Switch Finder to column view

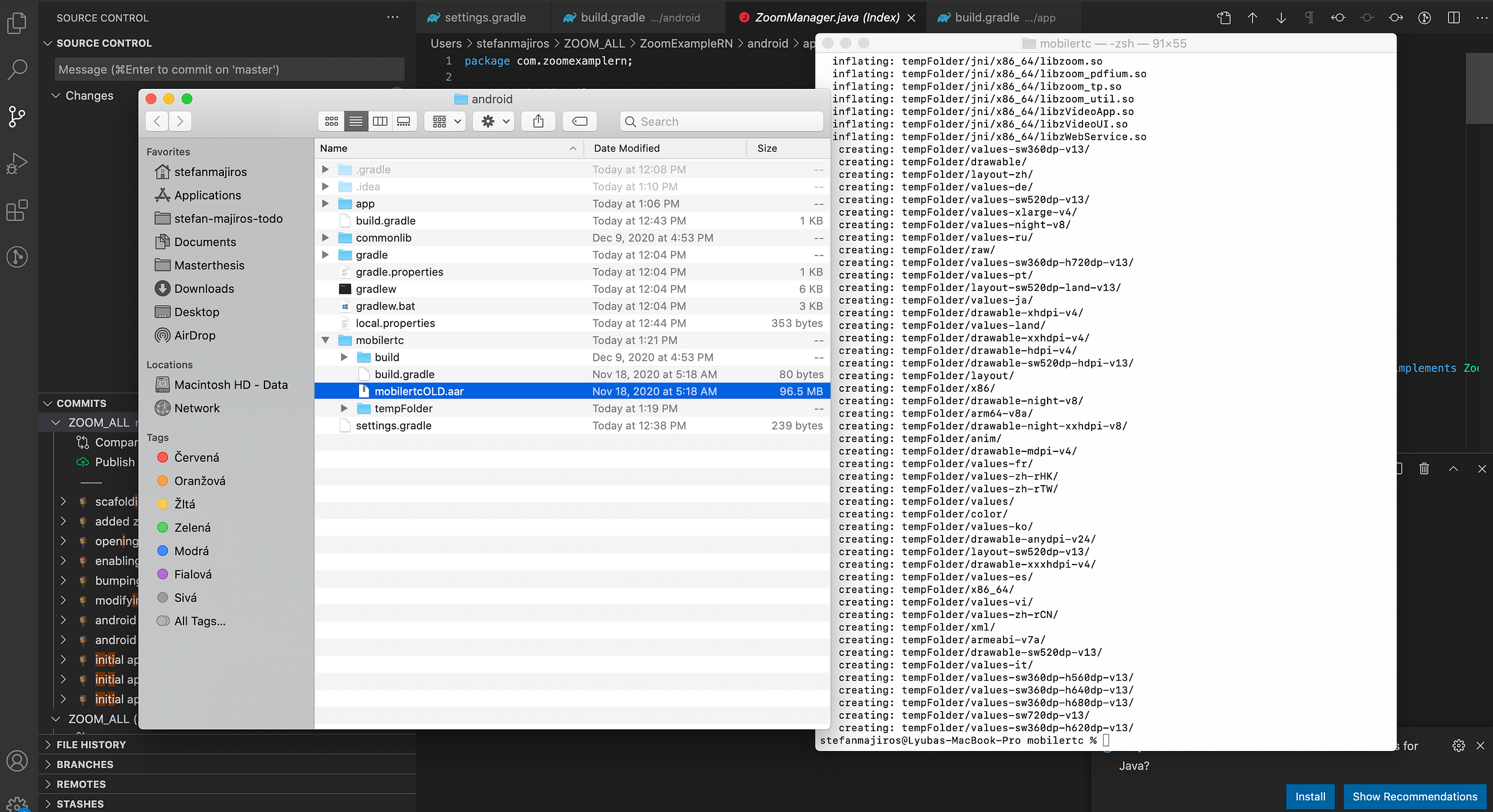[380, 121]
